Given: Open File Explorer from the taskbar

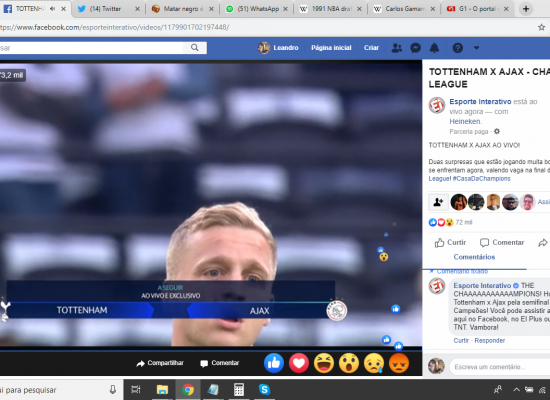Looking at the screenshot, I should click(162, 389).
